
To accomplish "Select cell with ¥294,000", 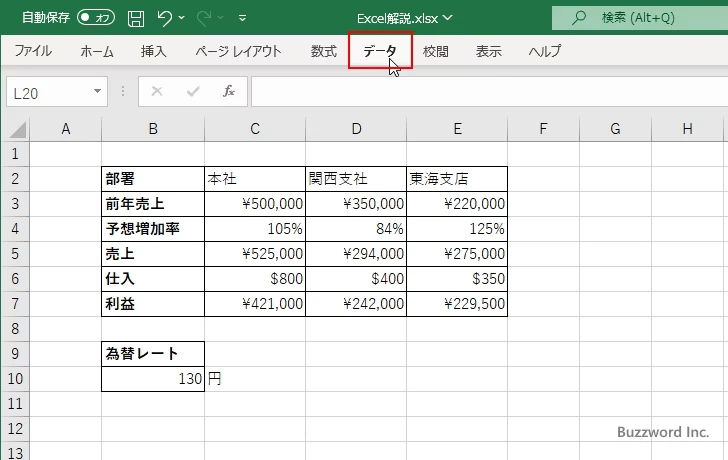I will (356, 254).
